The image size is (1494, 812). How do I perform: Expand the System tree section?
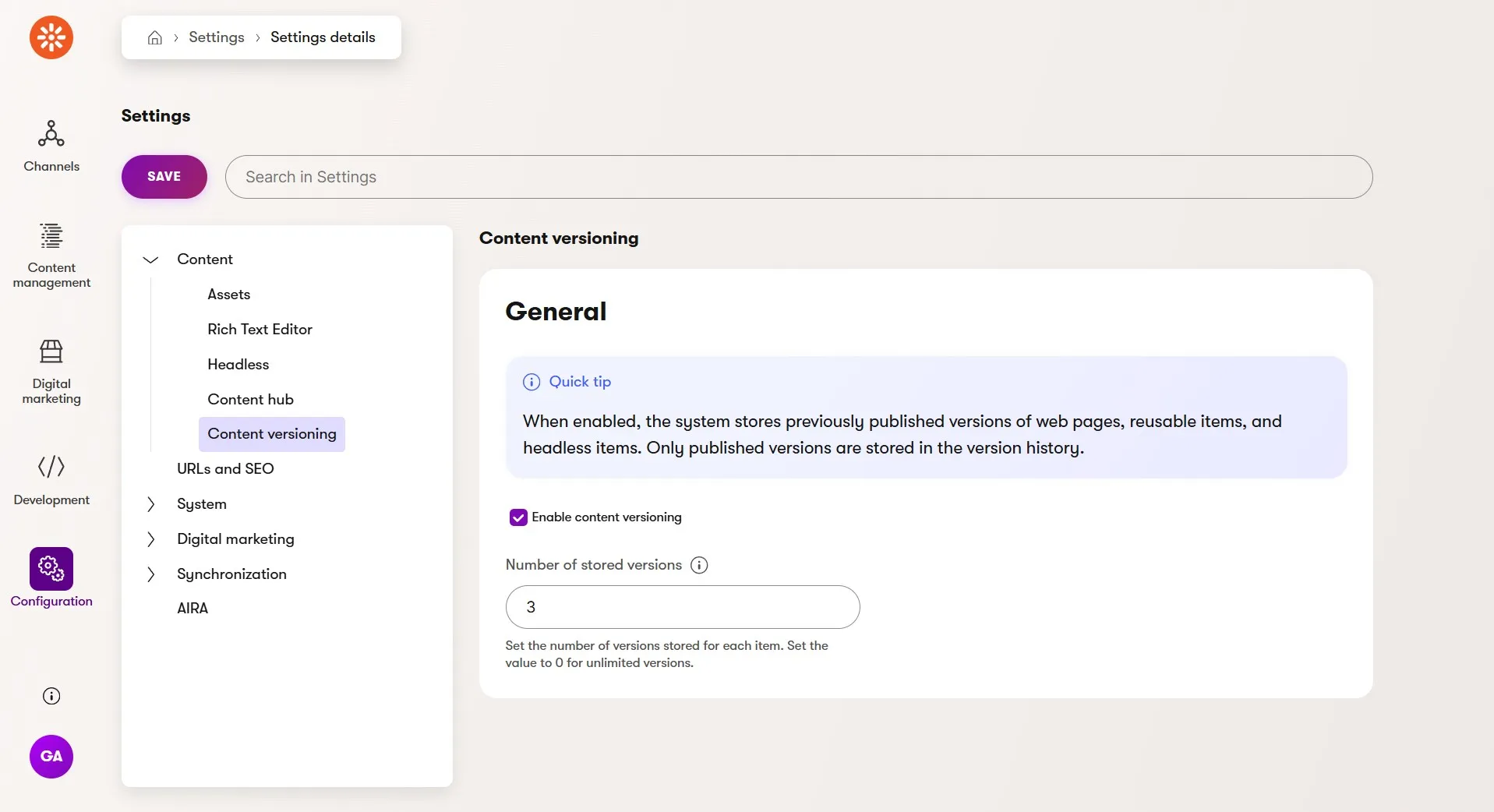[x=151, y=504]
